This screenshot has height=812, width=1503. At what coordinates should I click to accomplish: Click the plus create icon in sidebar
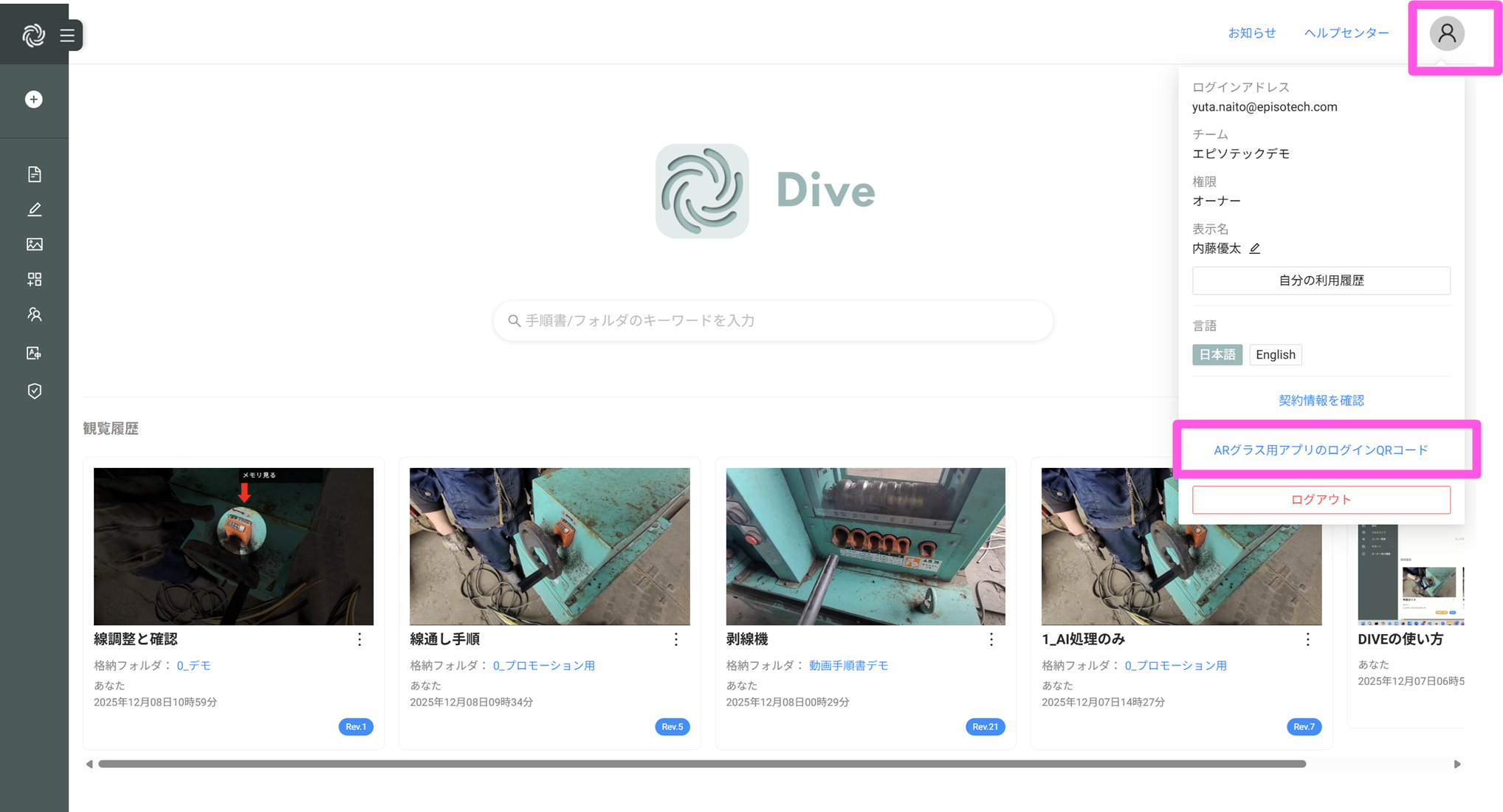coord(34,100)
